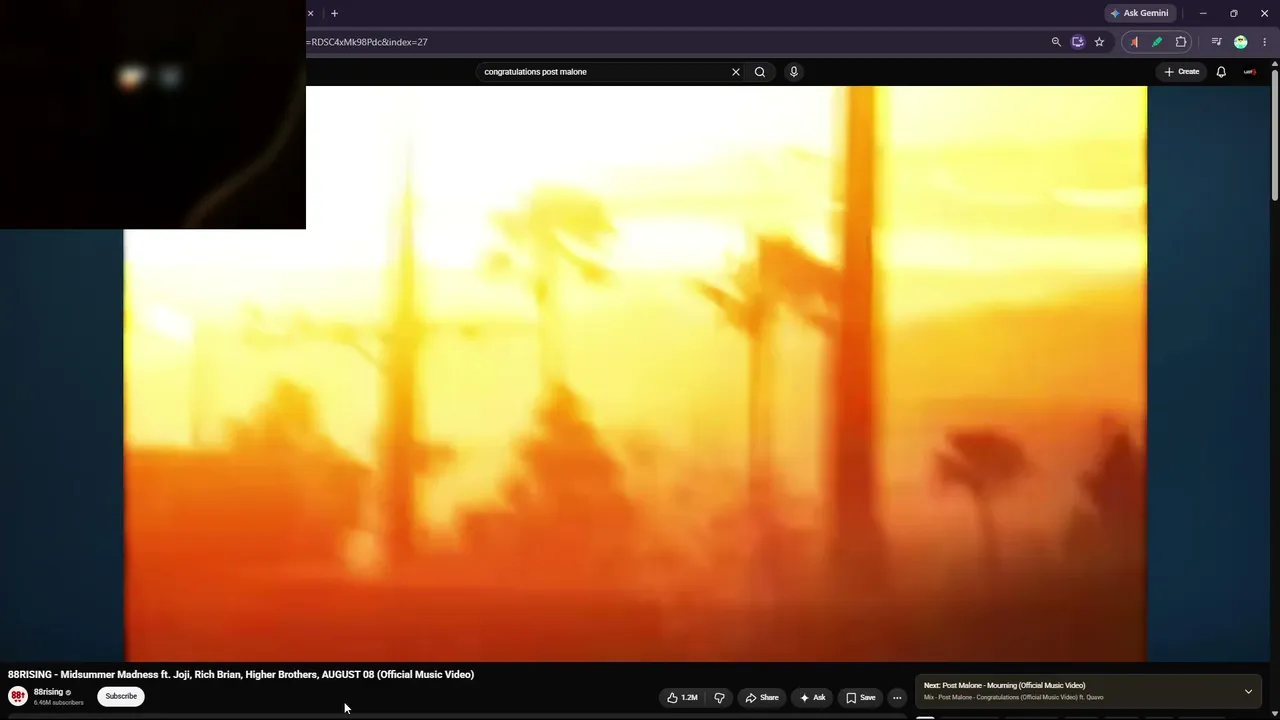The image size is (1280, 720).
Task: Start voice search with the microphone icon
Action: [794, 72]
